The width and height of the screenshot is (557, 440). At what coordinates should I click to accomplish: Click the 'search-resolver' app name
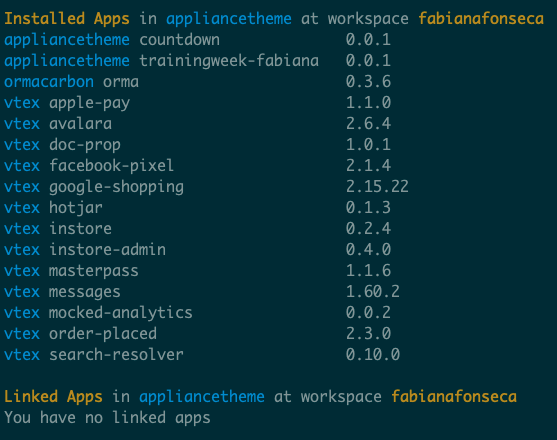[x=116, y=354]
